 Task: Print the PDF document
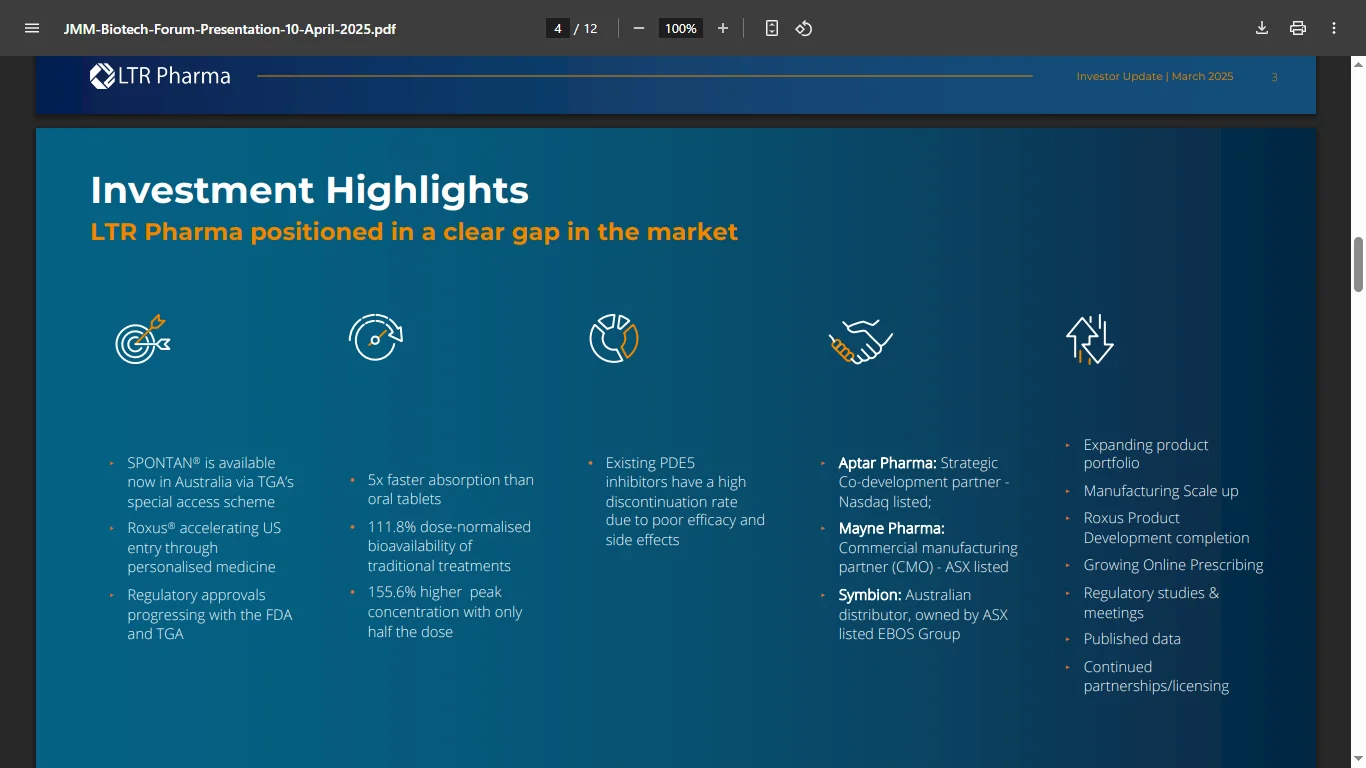tap(1298, 28)
